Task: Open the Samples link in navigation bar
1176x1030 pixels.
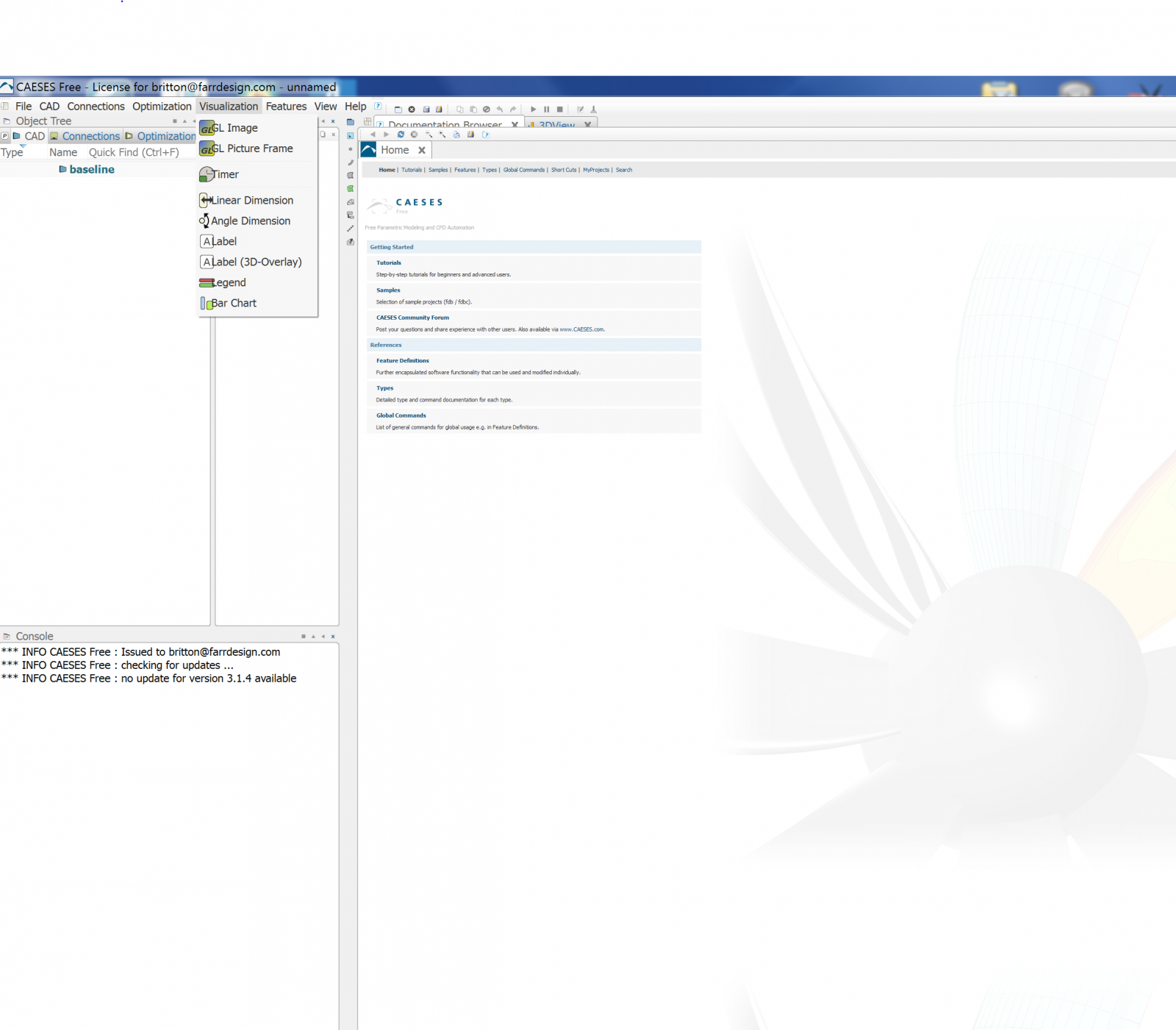Action: coord(438,170)
